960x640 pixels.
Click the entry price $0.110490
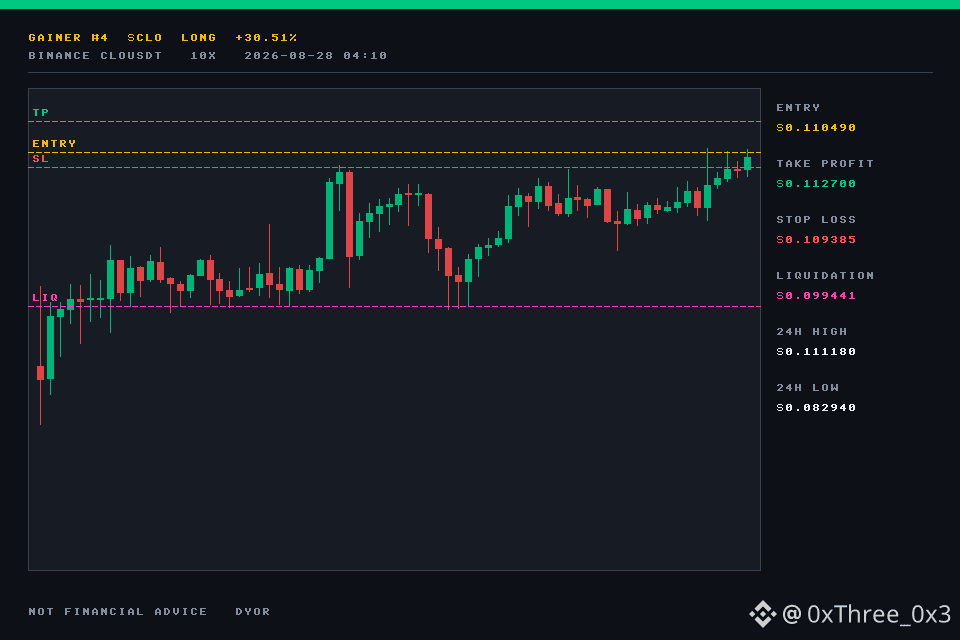816,128
